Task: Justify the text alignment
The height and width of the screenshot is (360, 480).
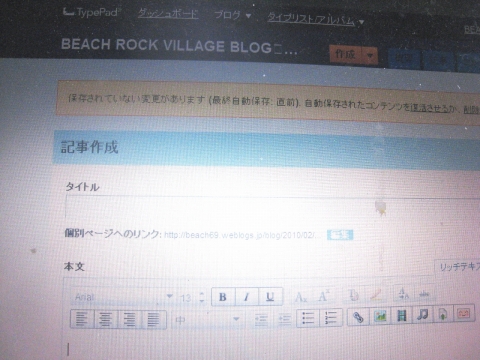Action: pyautogui.click(x=154, y=319)
